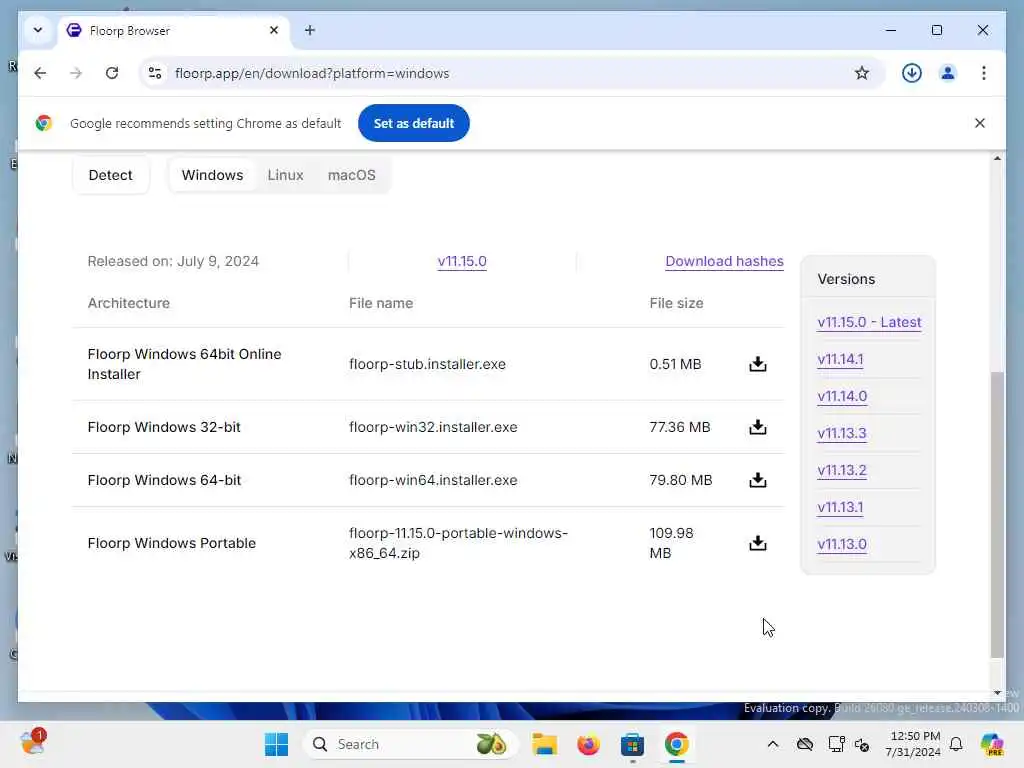
Task: Select version v11.13.3
Action: pos(842,433)
